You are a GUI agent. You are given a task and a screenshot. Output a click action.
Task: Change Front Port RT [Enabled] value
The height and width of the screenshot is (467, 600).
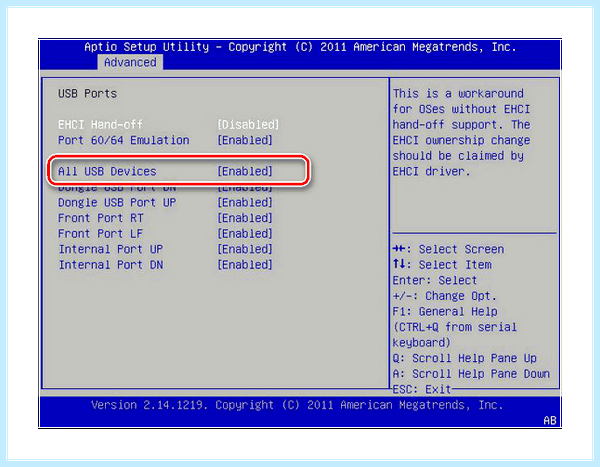(x=245, y=218)
